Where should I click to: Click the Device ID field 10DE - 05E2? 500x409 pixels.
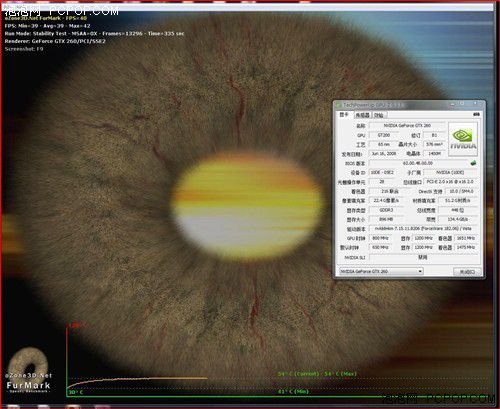382,173
